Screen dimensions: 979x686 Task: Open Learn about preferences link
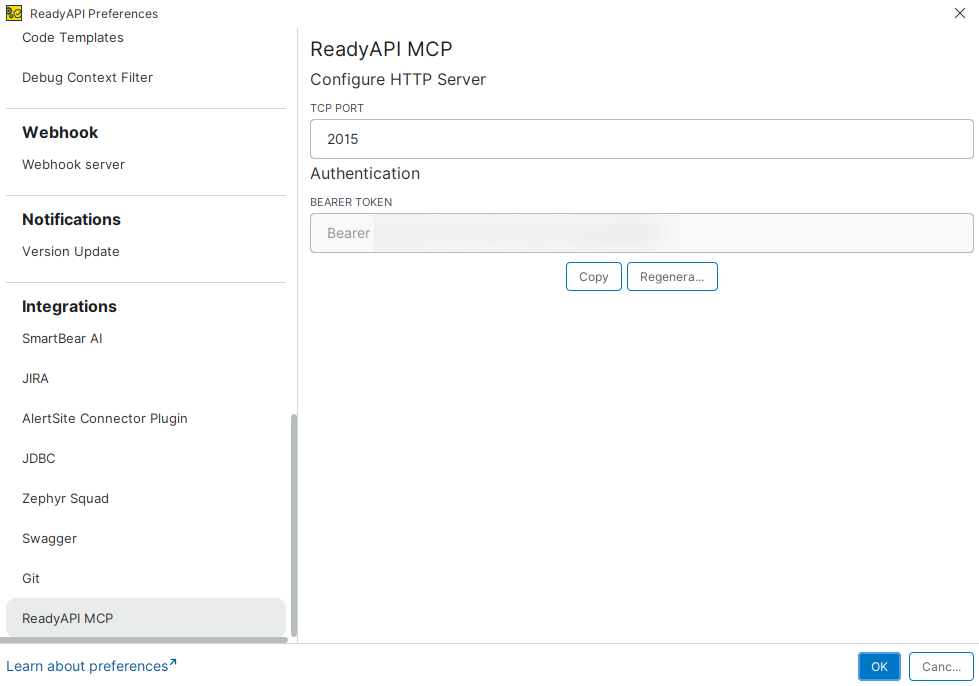tap(91, 665)
